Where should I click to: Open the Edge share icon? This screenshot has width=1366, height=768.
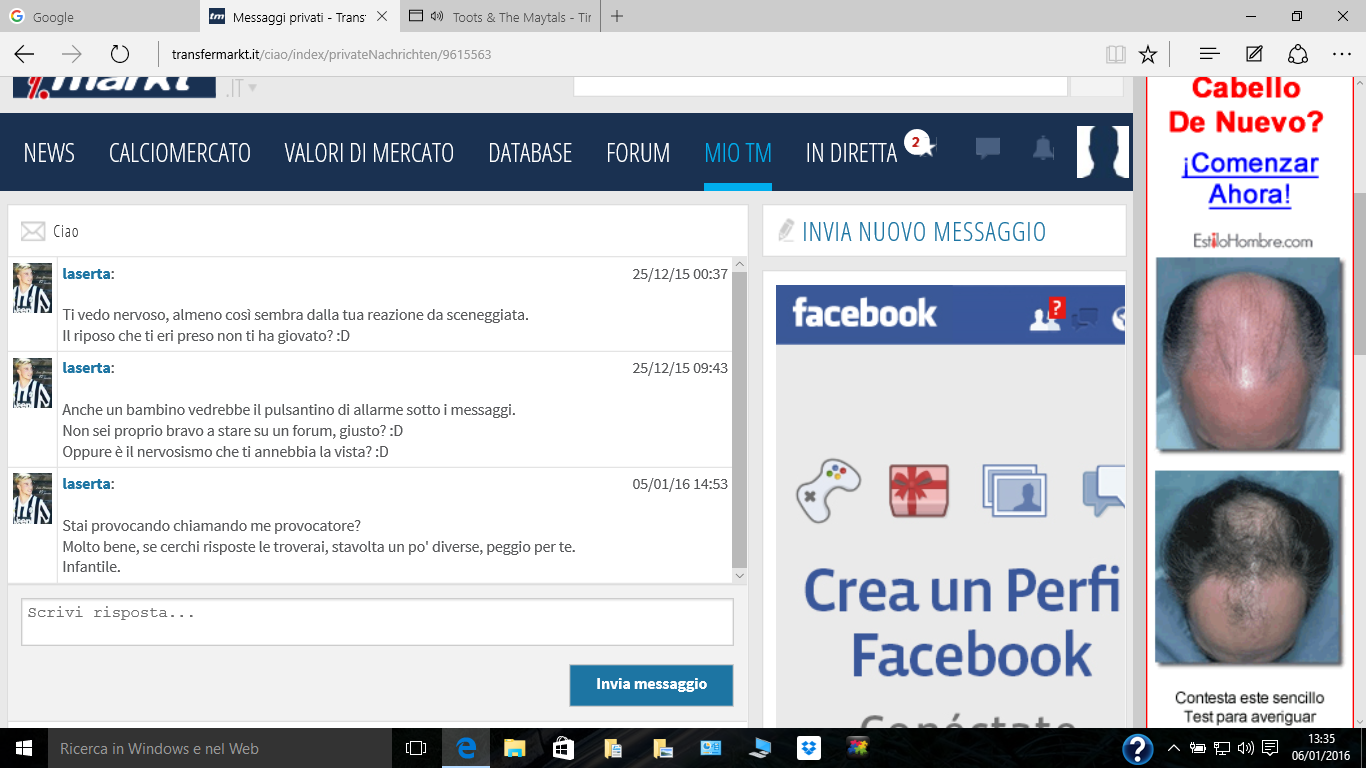(x=1298, y=54)
